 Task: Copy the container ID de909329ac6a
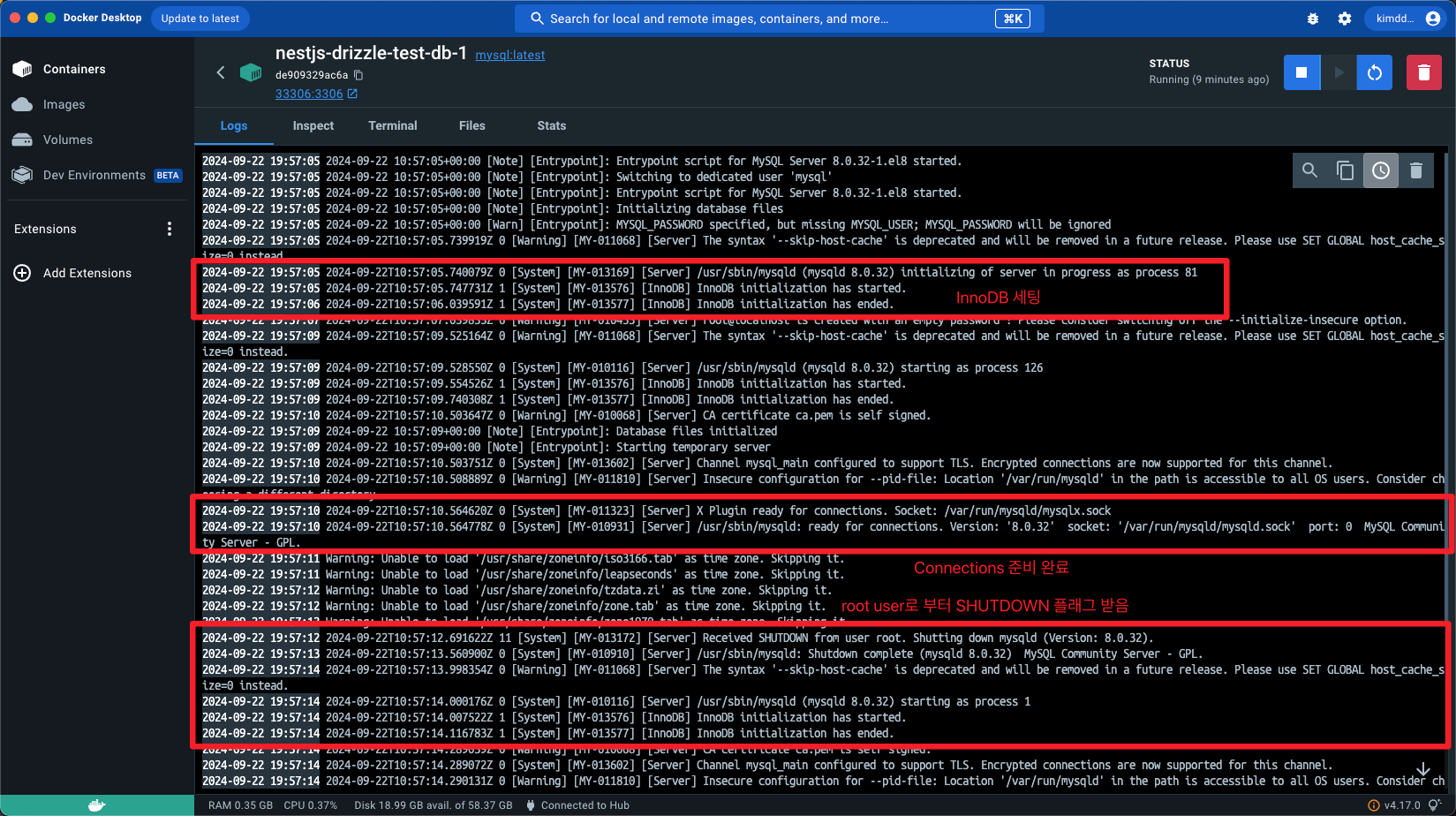(x=358, y=75)
